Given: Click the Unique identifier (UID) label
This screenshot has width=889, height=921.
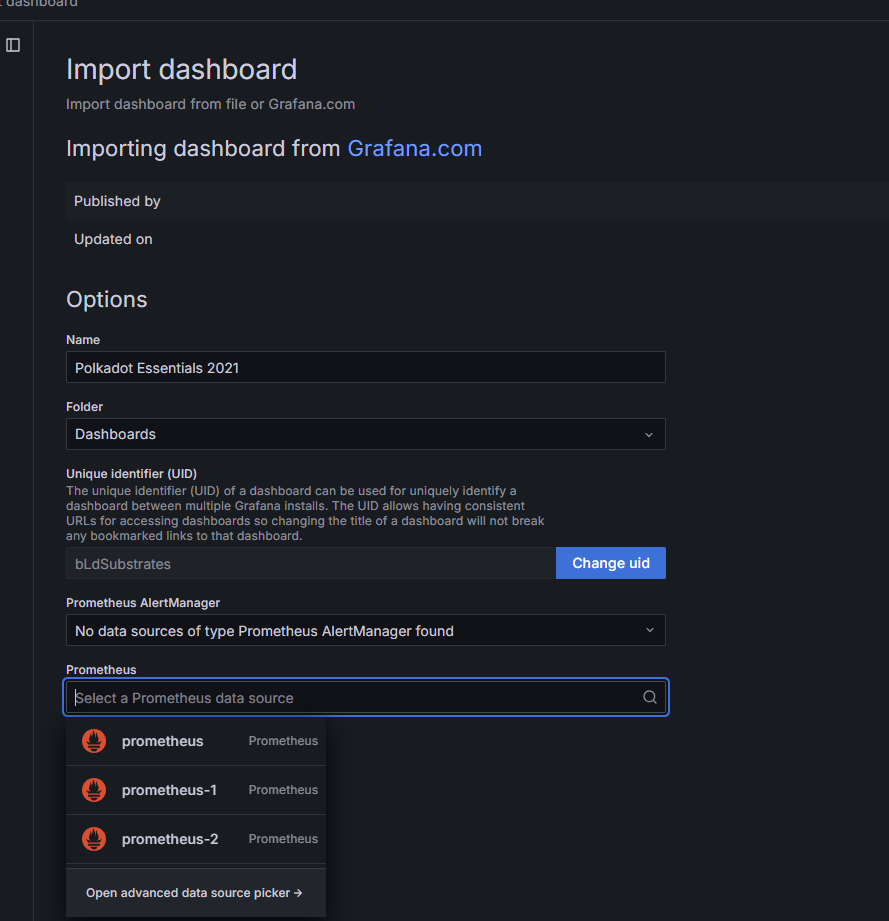Looking at the screenshot, I should click(132, 473).
